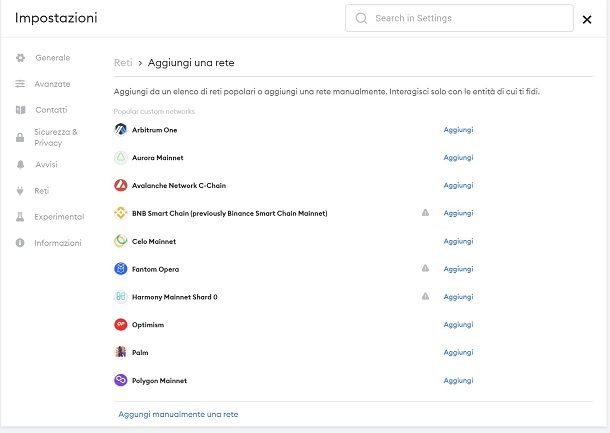
Task: Click the Avanzate sliders icon
Action: [x=20, y=84]
